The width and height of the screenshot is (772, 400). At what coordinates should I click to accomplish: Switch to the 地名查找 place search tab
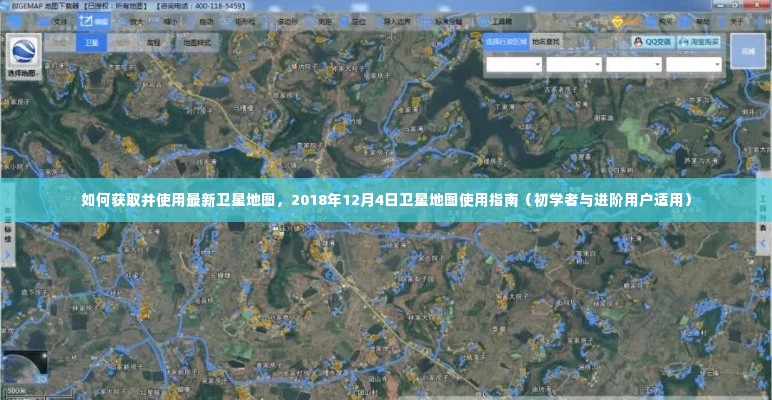[546, 42]
